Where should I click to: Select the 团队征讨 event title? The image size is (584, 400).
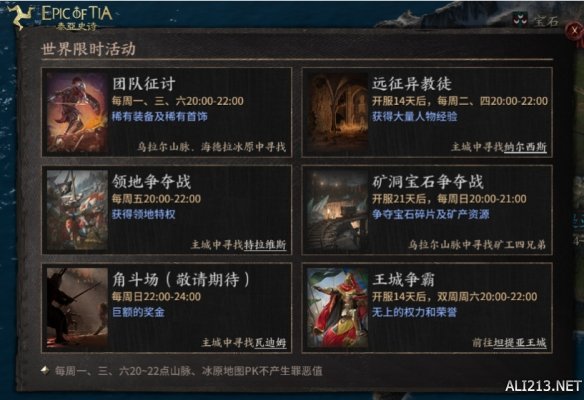(144, 83)
